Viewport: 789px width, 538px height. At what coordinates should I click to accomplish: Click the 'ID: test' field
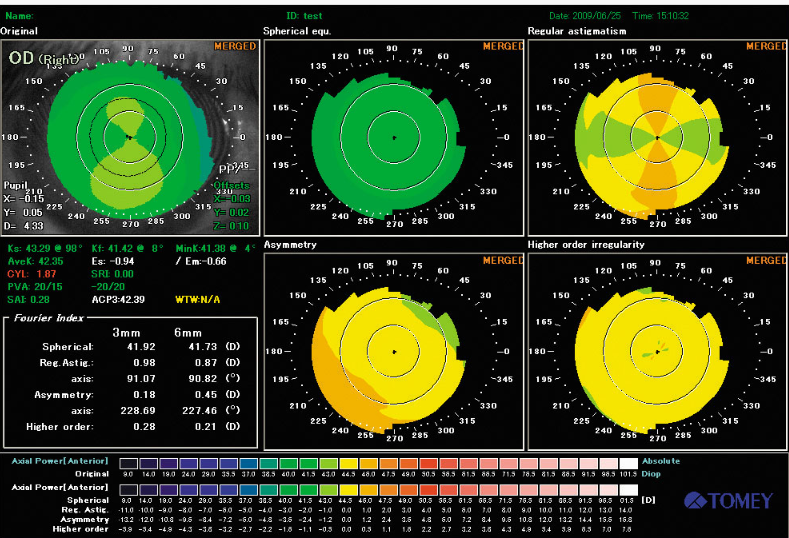coord(304,16)
